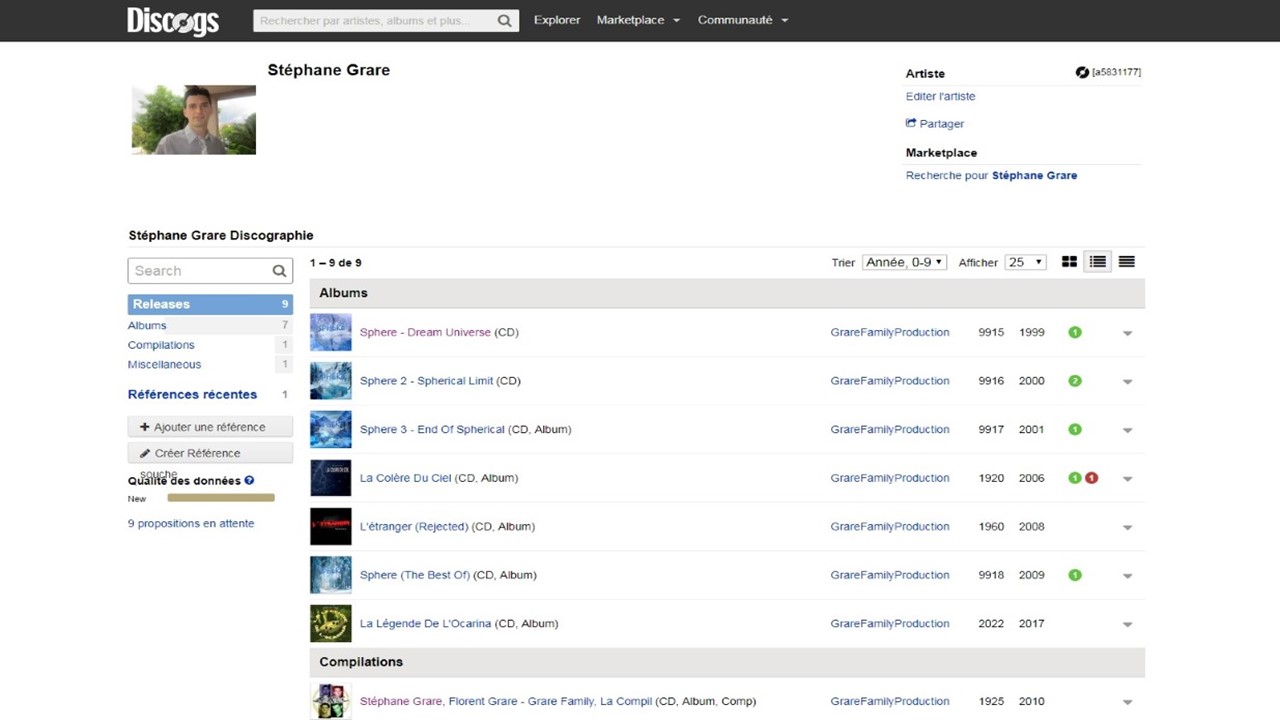1280x720 pixels.
Task: Click green badge on La Colère Du Ciel row
Action: point(1075,478)
